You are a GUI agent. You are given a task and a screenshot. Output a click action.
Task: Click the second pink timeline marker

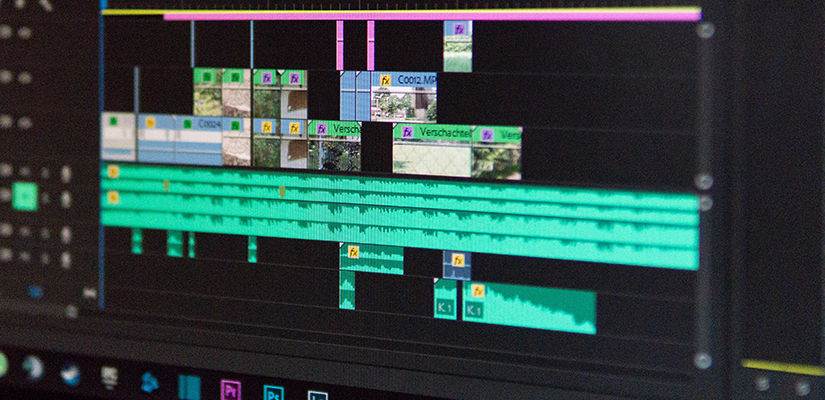pyautogui.click(x=370, y=45)
